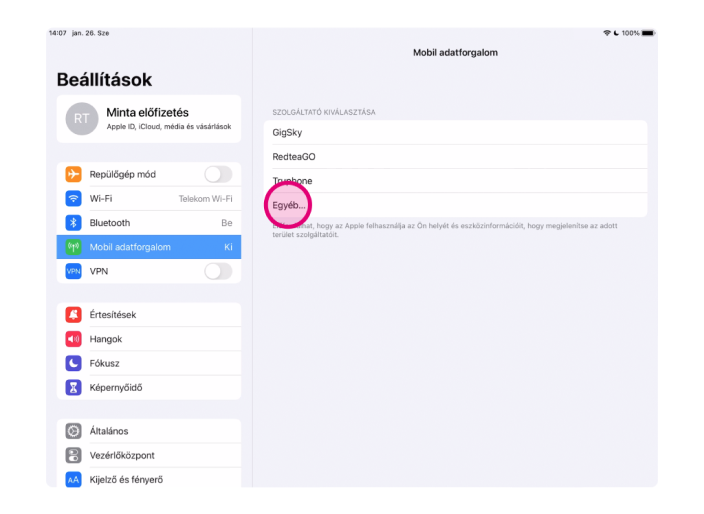Image resolution: width=704 pixels, height=514 pixels.
Task: Tap the VPN icon
Action: click(73, 271)
